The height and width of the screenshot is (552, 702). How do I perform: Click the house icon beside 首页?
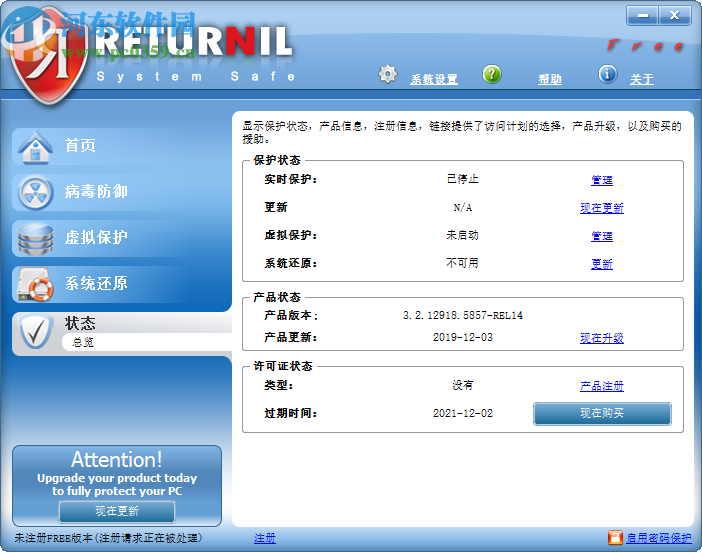click(35, 146)
